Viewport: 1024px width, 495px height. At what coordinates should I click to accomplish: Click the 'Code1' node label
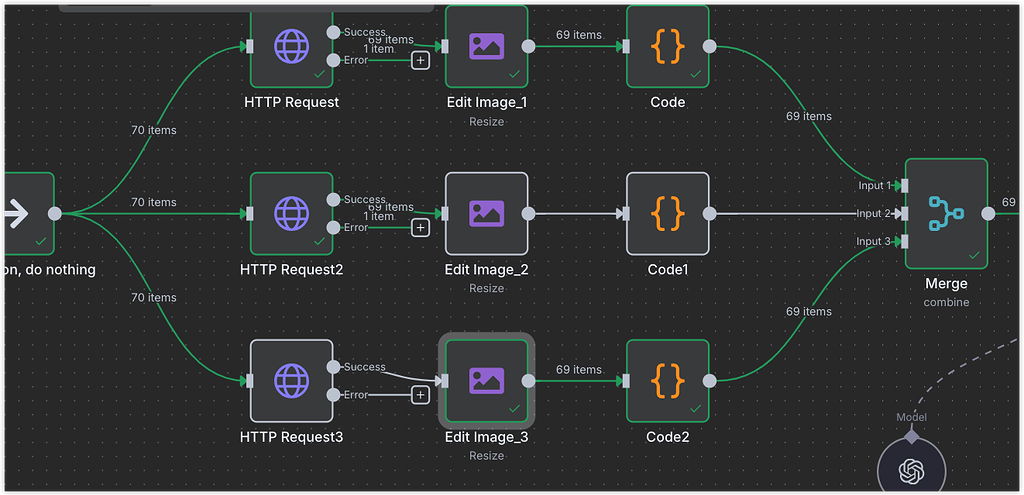[668, 270]
